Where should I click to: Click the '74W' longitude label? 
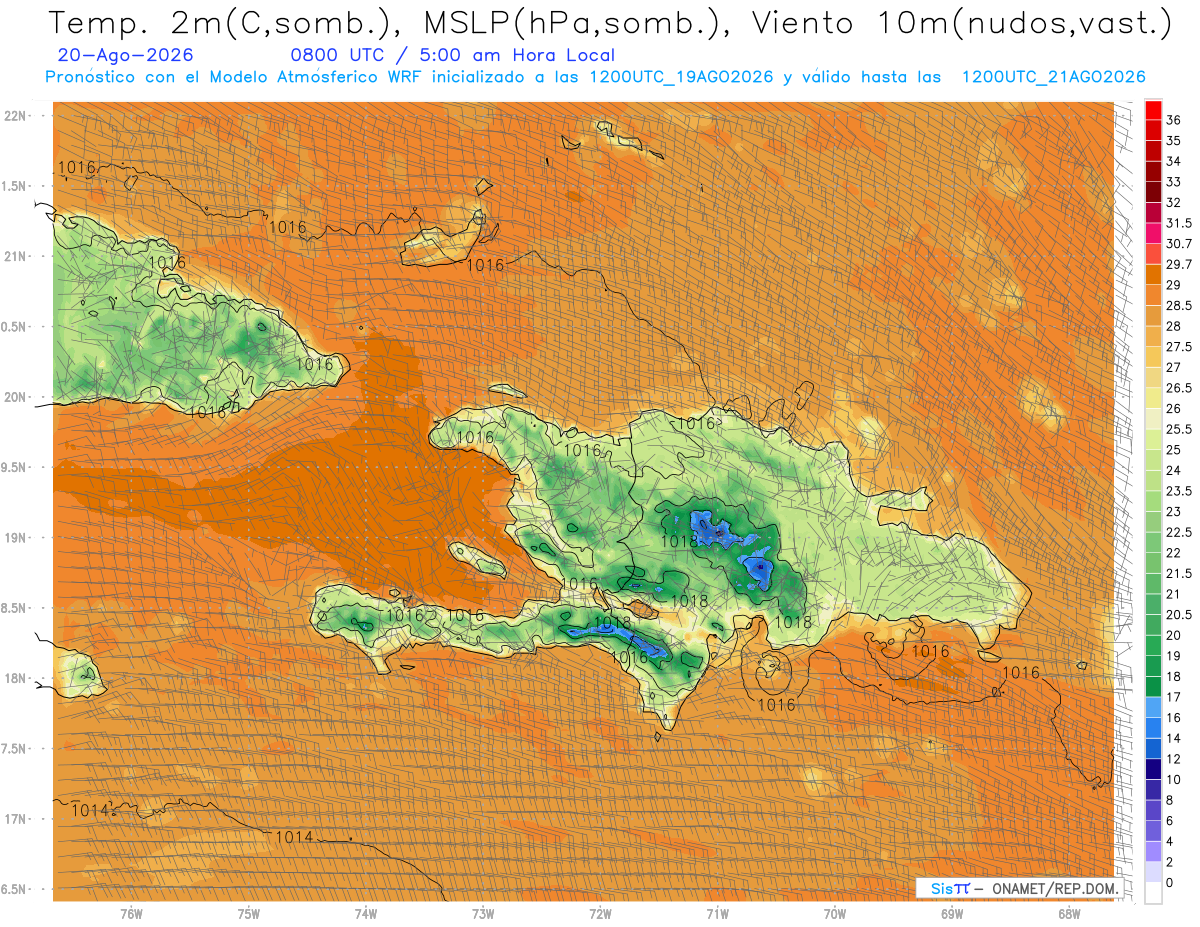(x=366, y=913)
